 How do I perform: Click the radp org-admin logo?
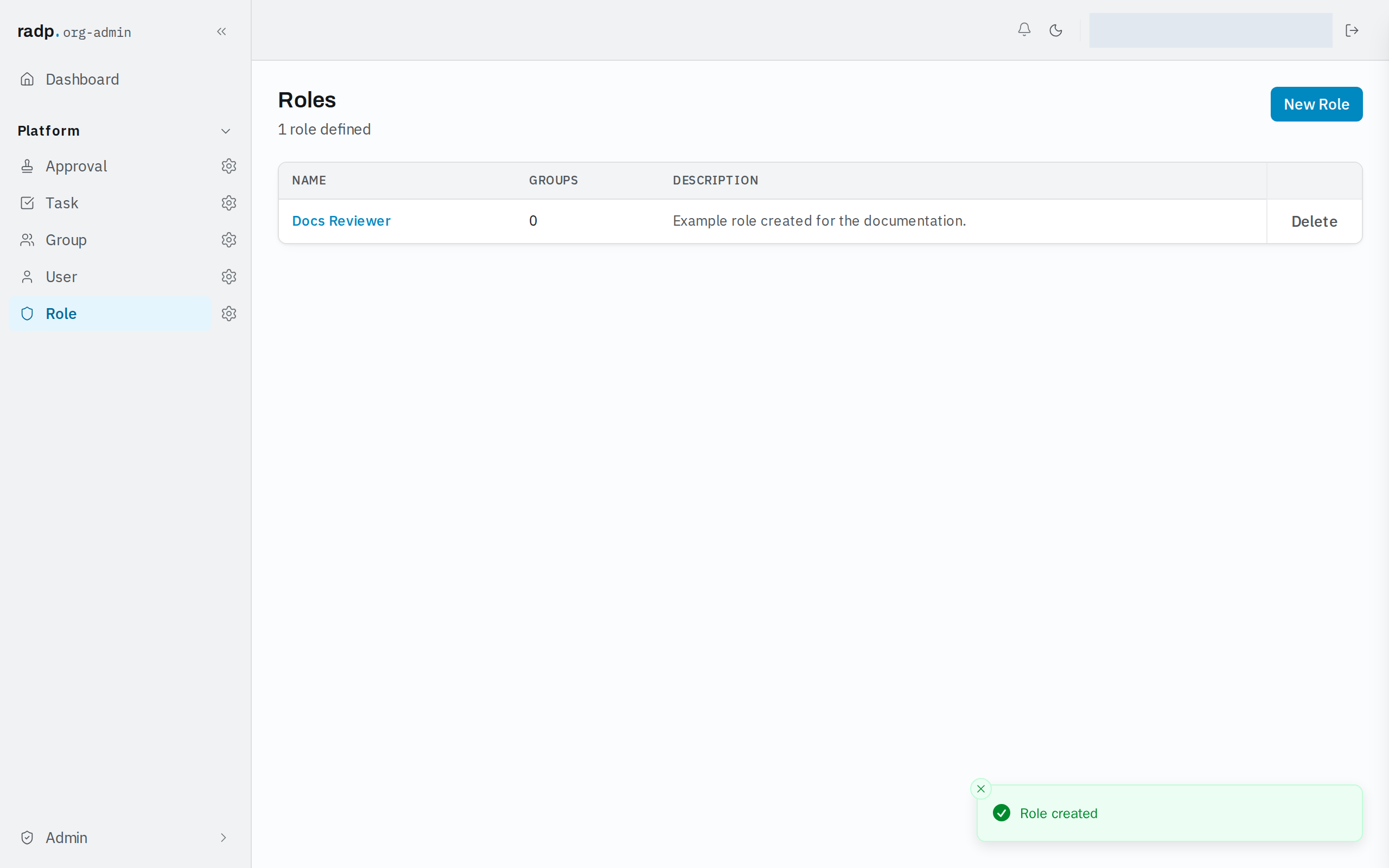pos(74,31)
